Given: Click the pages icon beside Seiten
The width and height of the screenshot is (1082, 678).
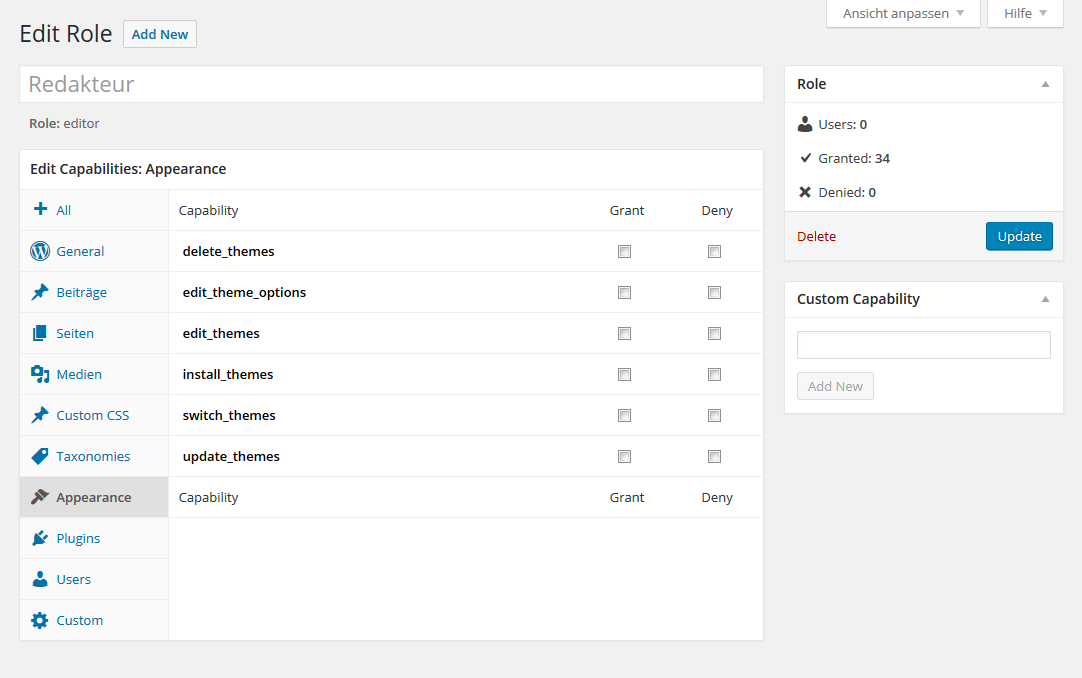Looking at the screenshot, I should (40, 333).
